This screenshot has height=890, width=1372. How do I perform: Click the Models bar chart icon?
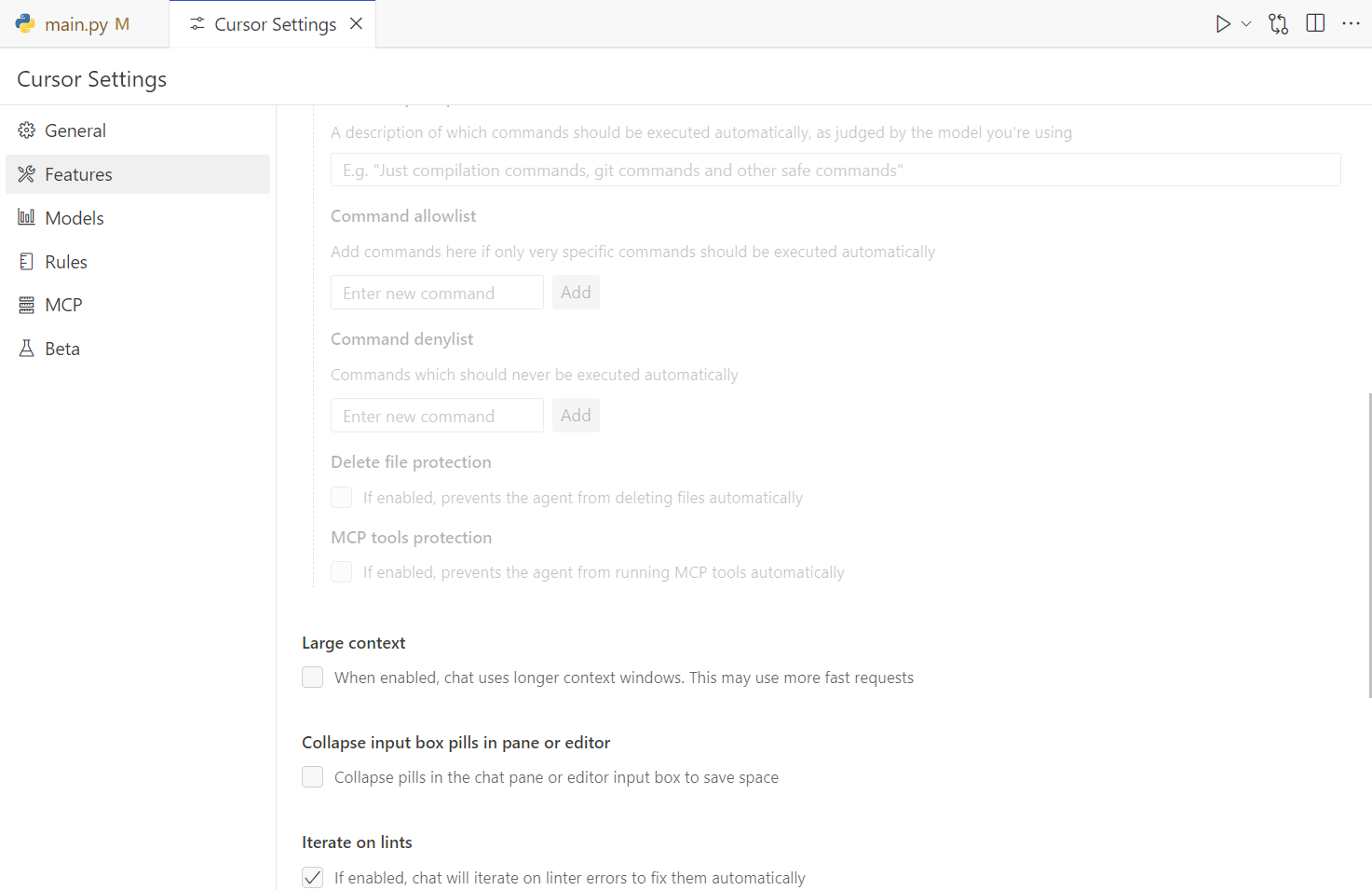coord(26,218)
